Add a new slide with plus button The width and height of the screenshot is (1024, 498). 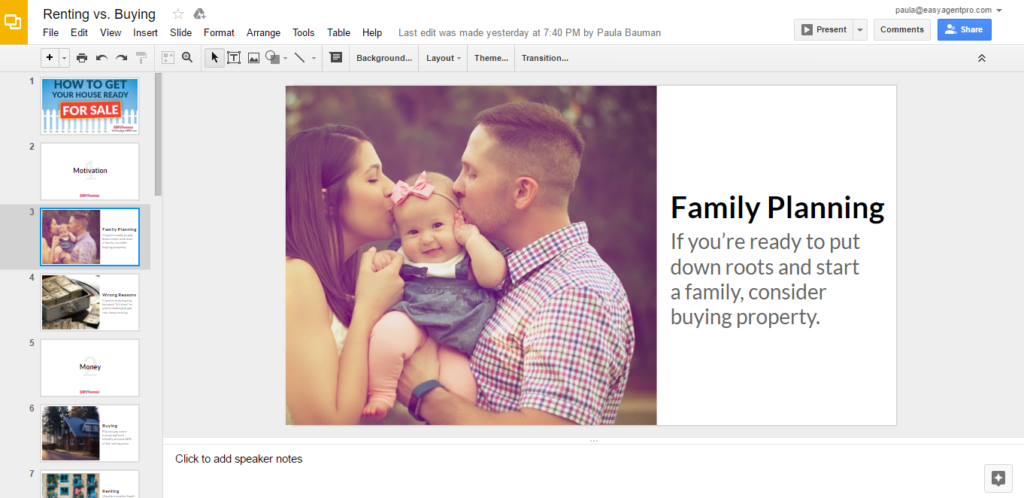[x=50, y=57]
